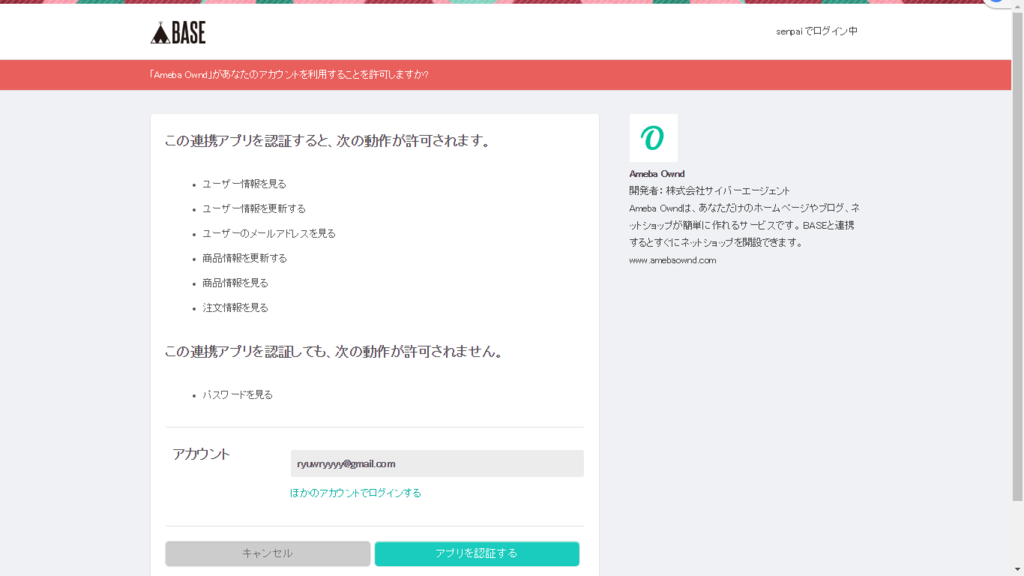Click the scrollbar down arrow
This screenshot has height=576, width=1024.
pyautogui.click(x=1017, y=570)
